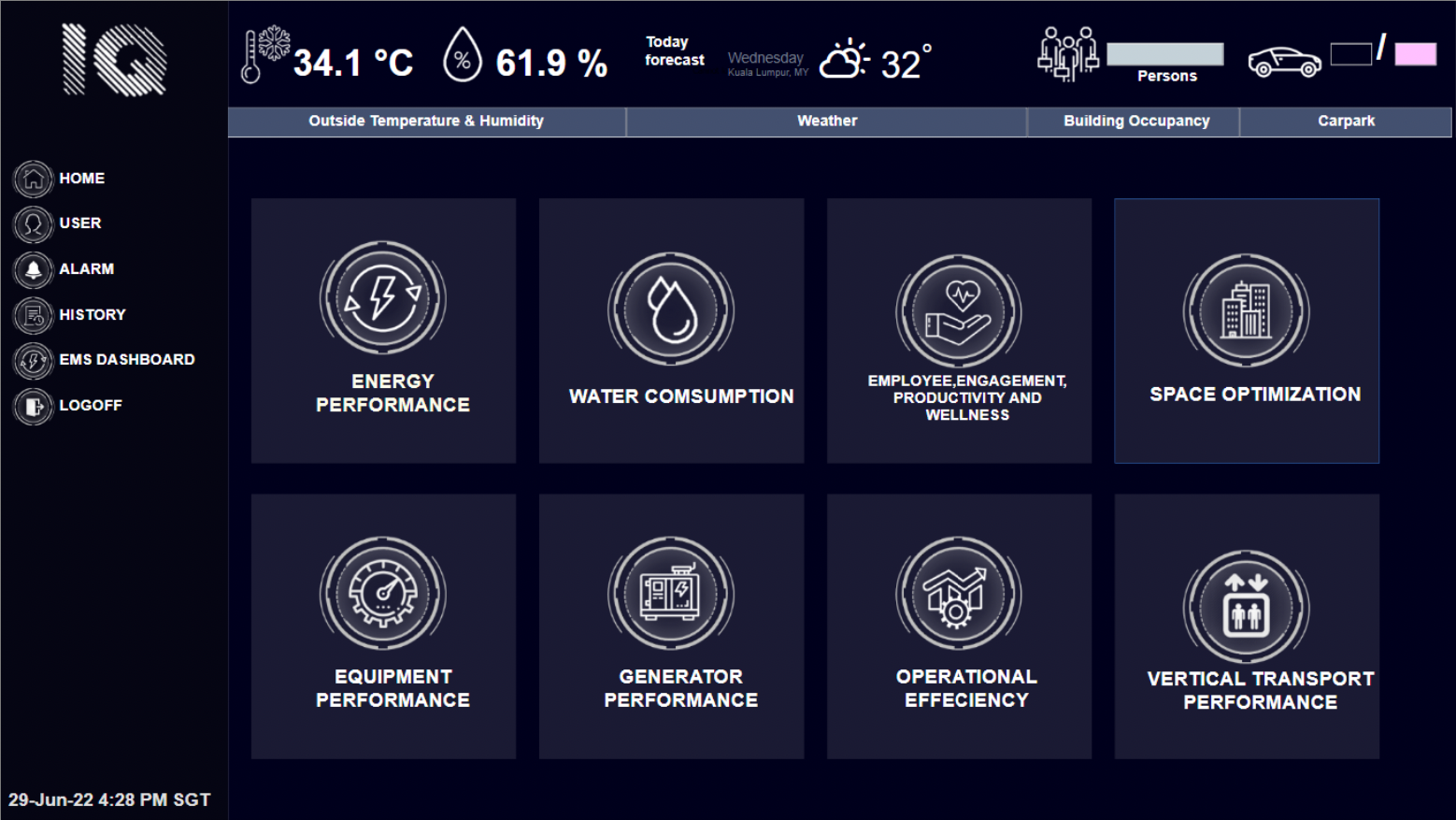Open the User section in the sidebar
The image size is (1456, 820).
33,224
